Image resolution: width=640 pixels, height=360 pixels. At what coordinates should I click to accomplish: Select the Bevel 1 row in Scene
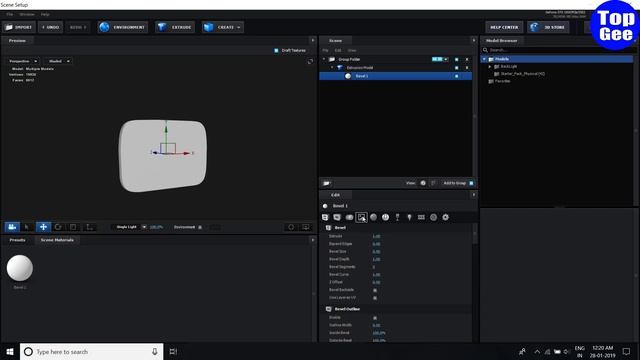(396, 76)
